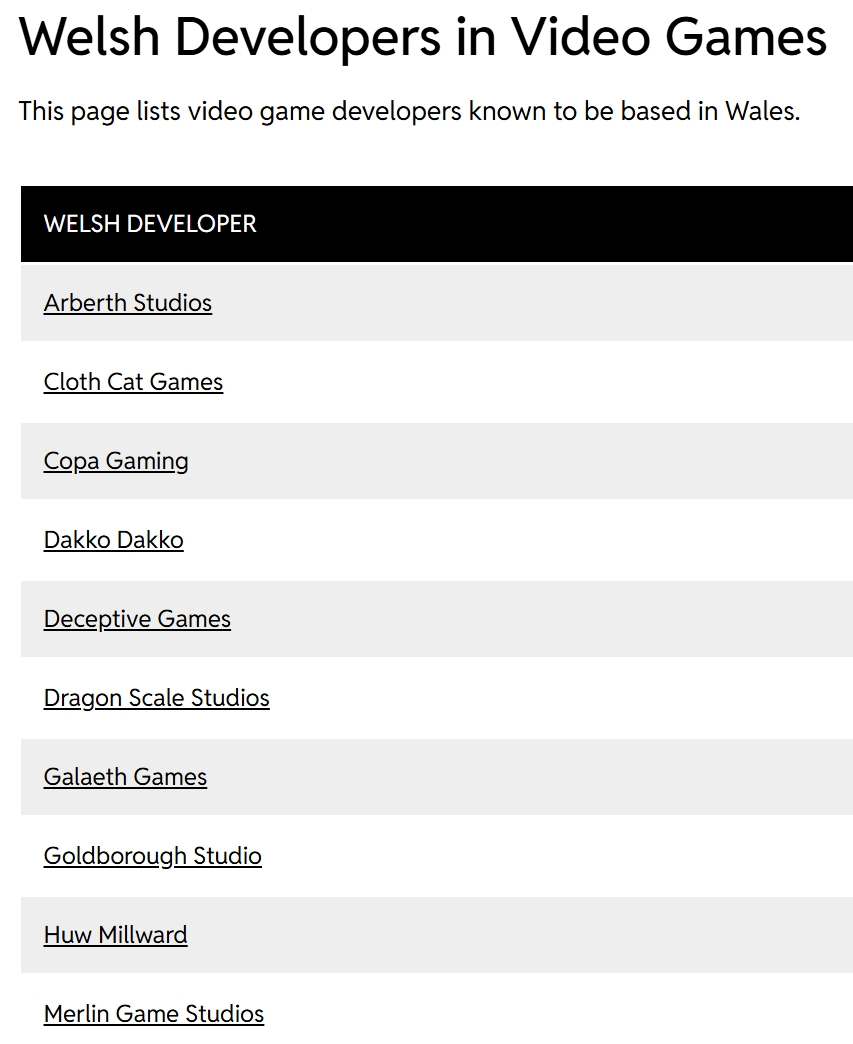Viewport: 853px width, 1044px height.
Task: Follow the Dakko Dakko link
Action: pos(113,540)
